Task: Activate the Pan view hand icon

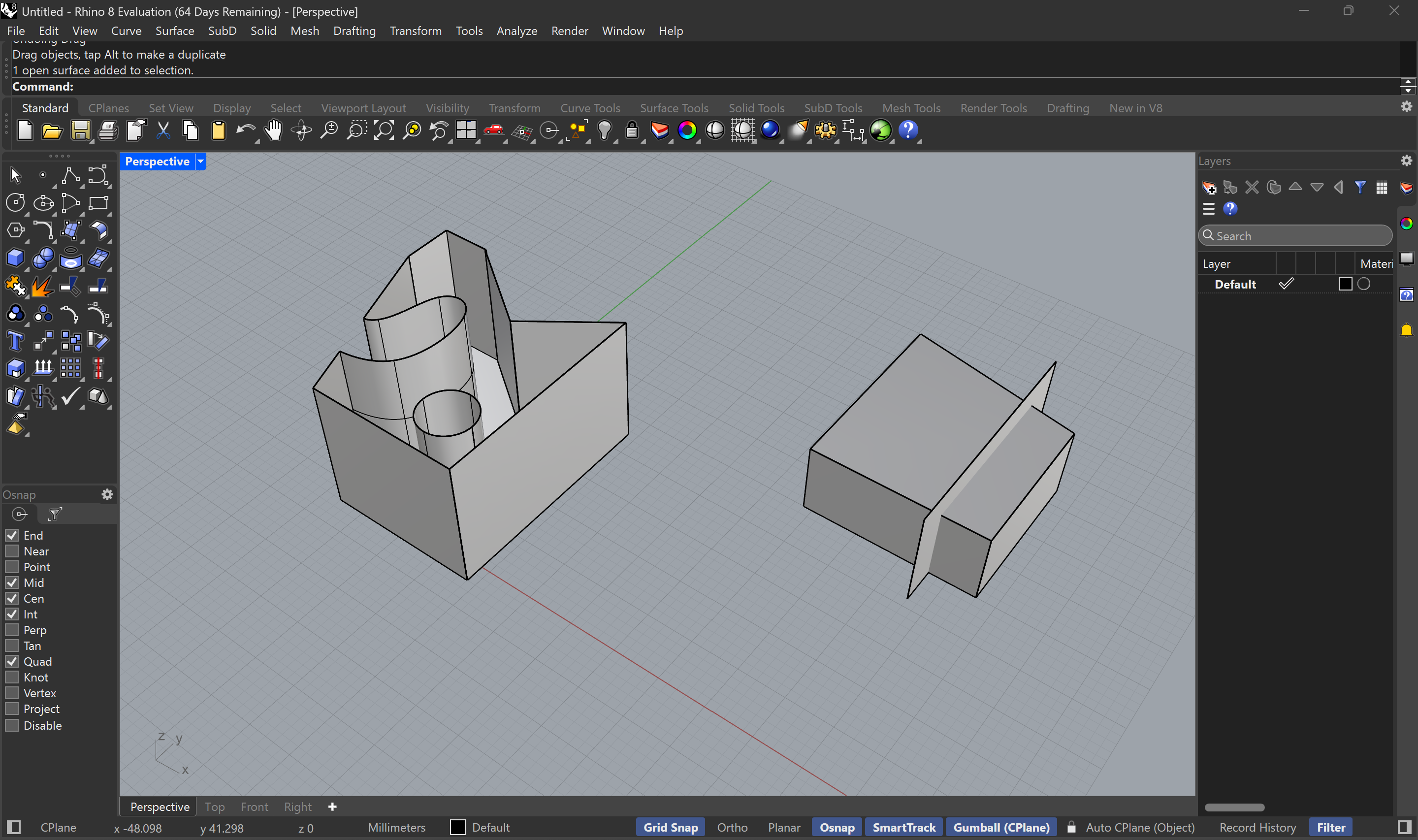Action: coord(273,131)
